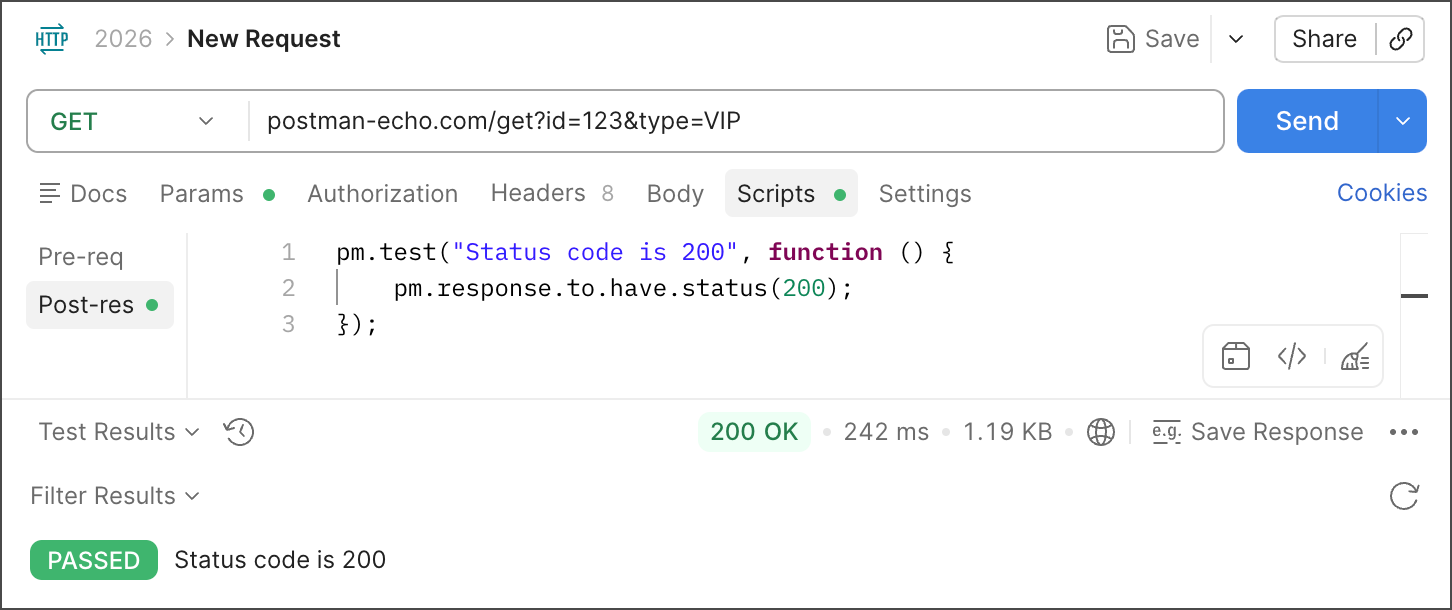Click the HTTP request type icon

[x=52, y=39]
